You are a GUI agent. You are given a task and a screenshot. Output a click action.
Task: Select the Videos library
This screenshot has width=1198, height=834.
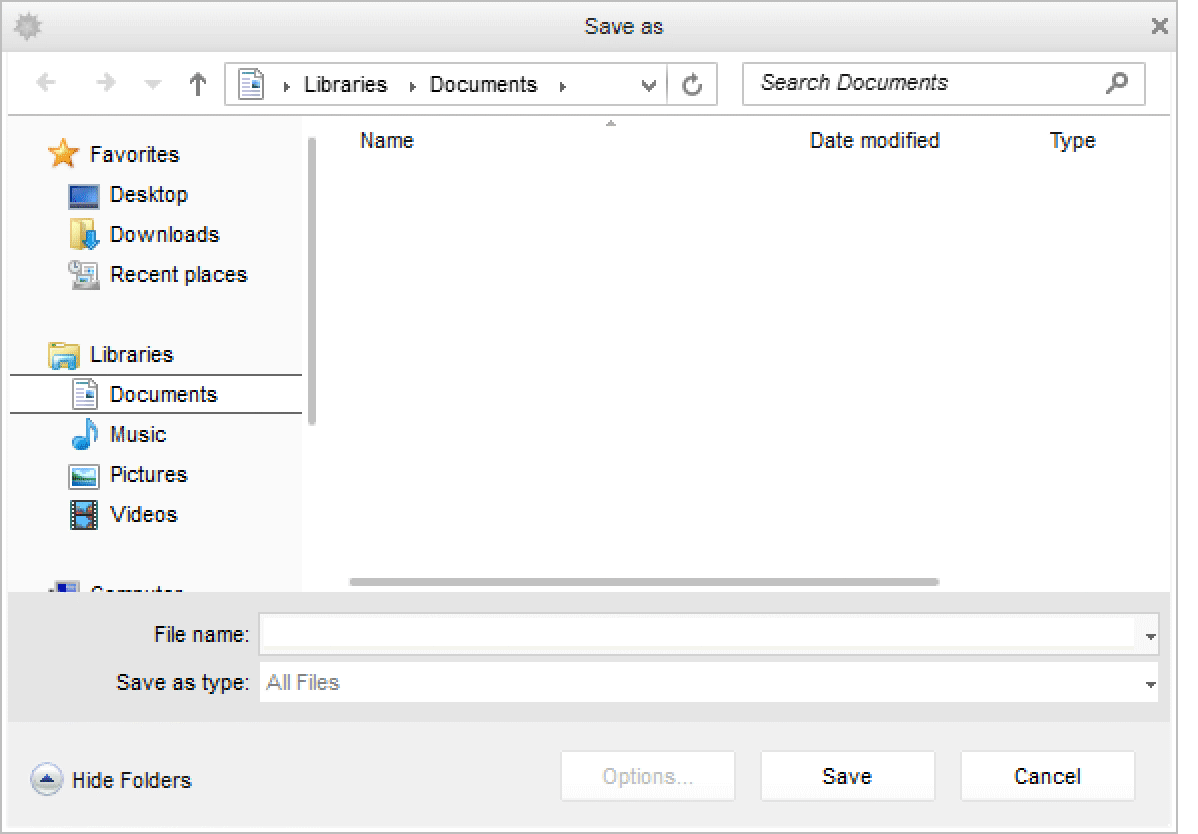coord(143,515)
